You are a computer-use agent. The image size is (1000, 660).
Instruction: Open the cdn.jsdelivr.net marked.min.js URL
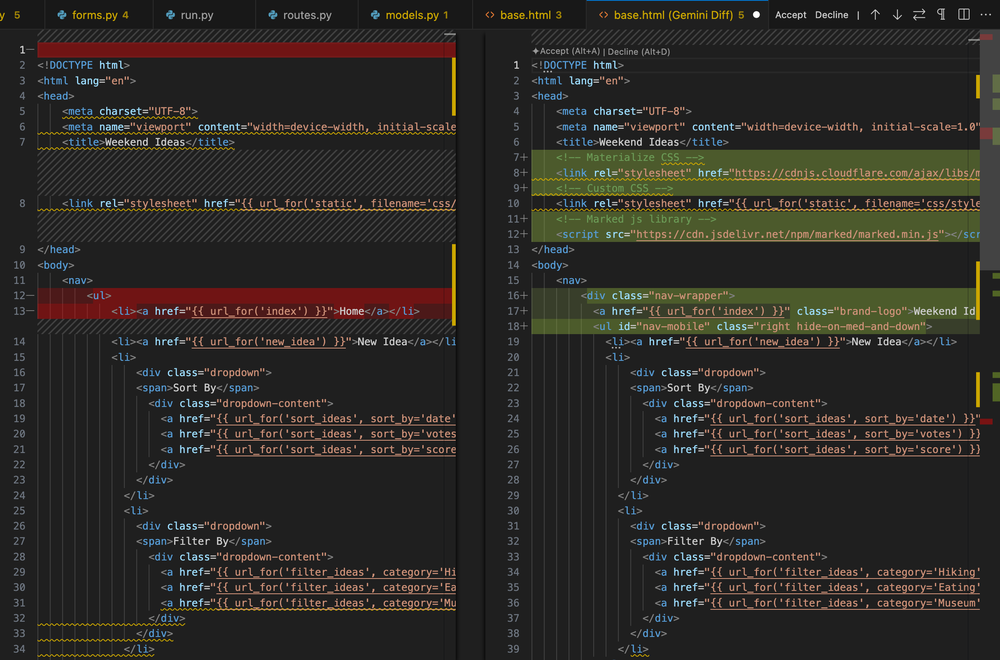[x=787, y=235]
